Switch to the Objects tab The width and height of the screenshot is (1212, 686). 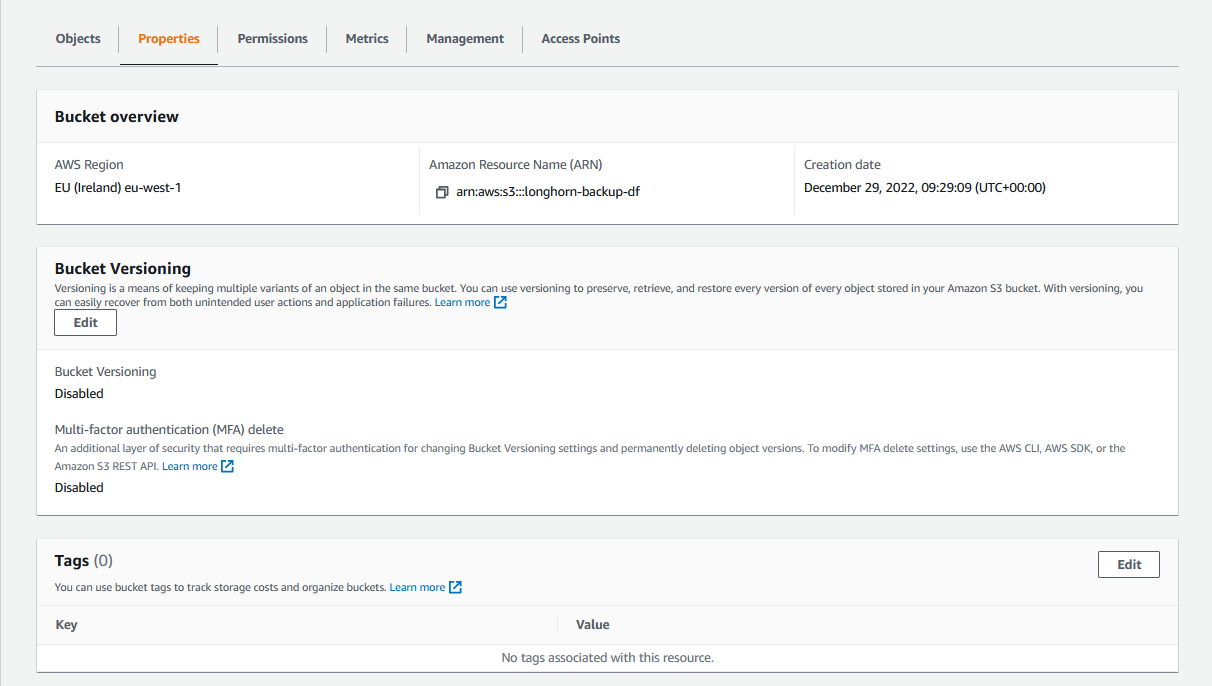pyautogui.click(x=78, y=39)
